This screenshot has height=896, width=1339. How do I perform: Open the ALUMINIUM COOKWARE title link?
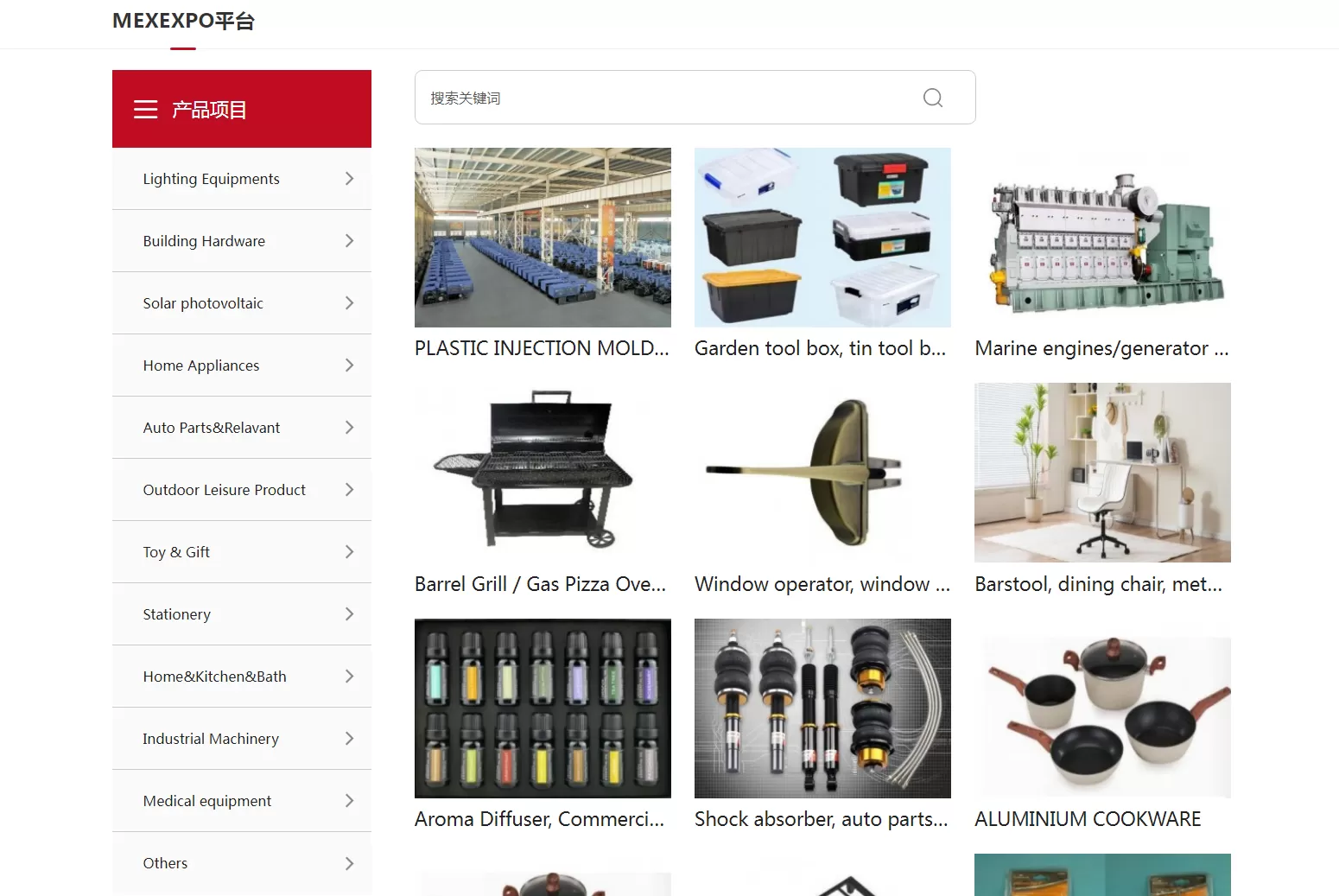pos(1088,819)
